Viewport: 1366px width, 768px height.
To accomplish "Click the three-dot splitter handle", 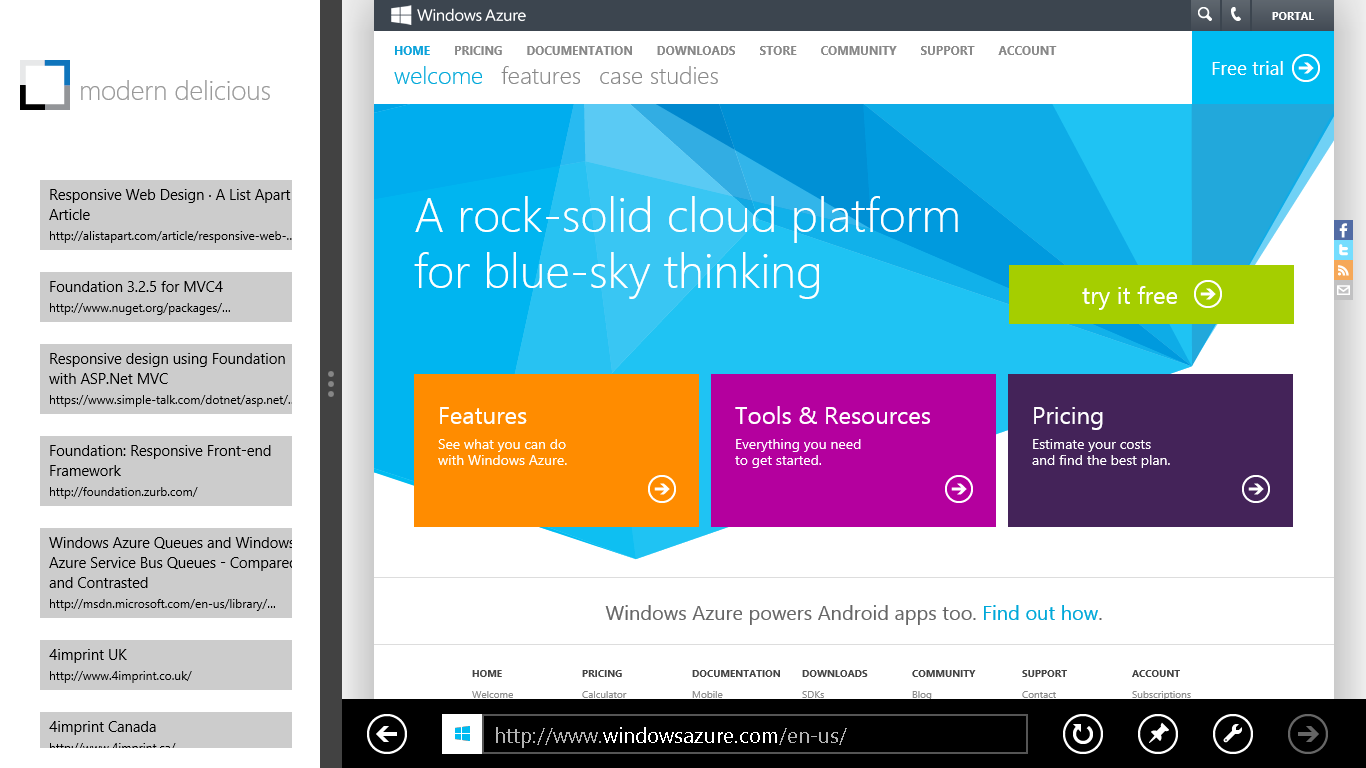I will 331,384.
